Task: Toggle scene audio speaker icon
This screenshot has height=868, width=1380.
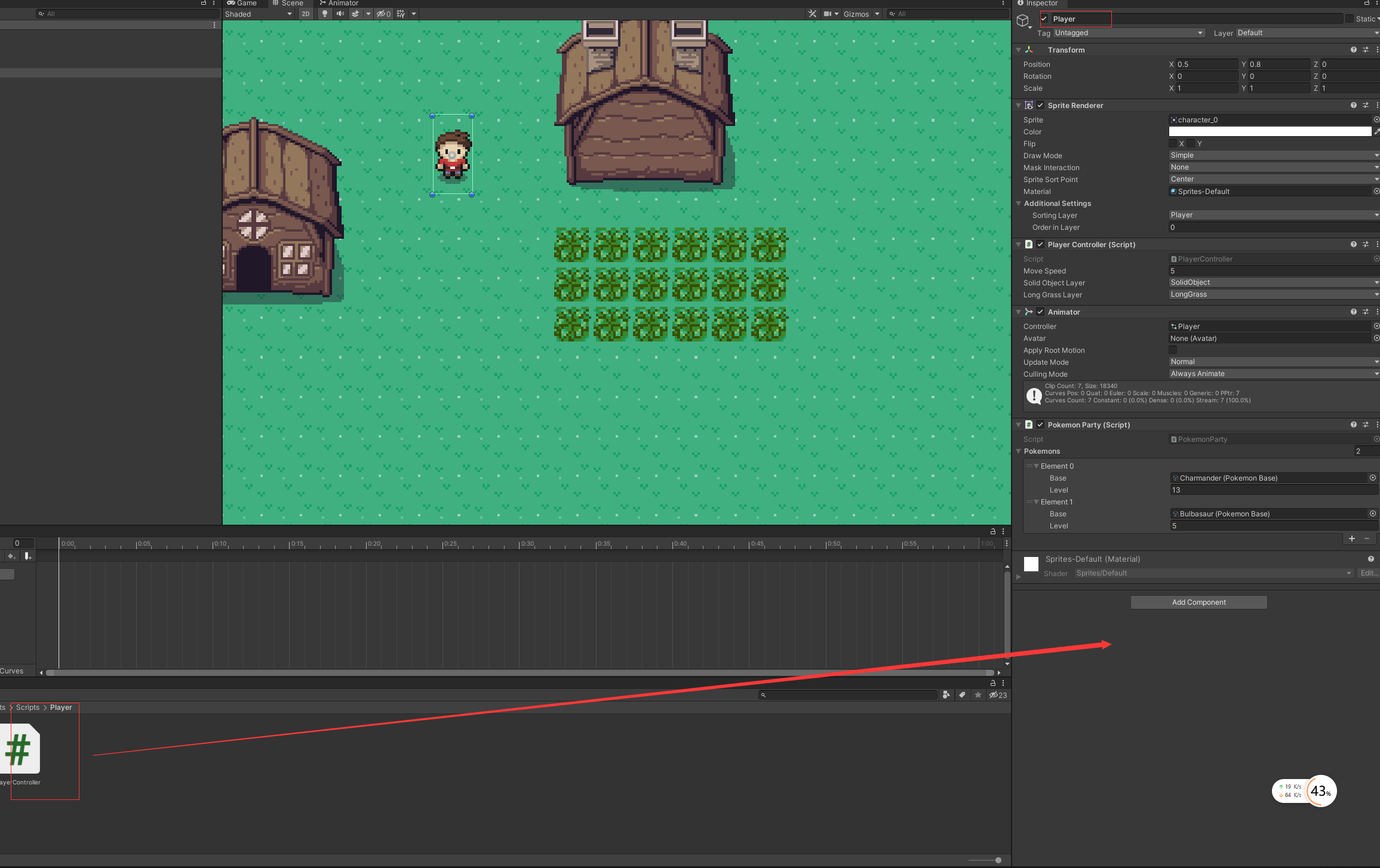Action: coord(340,14)
